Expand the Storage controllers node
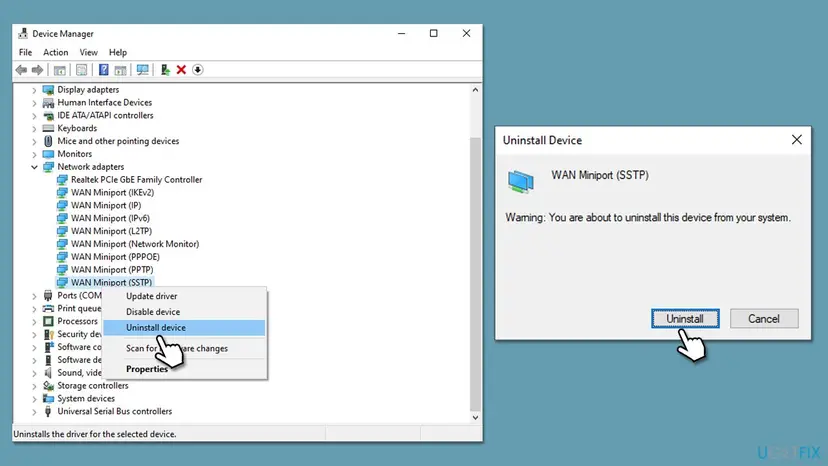 tap(34, 386)
